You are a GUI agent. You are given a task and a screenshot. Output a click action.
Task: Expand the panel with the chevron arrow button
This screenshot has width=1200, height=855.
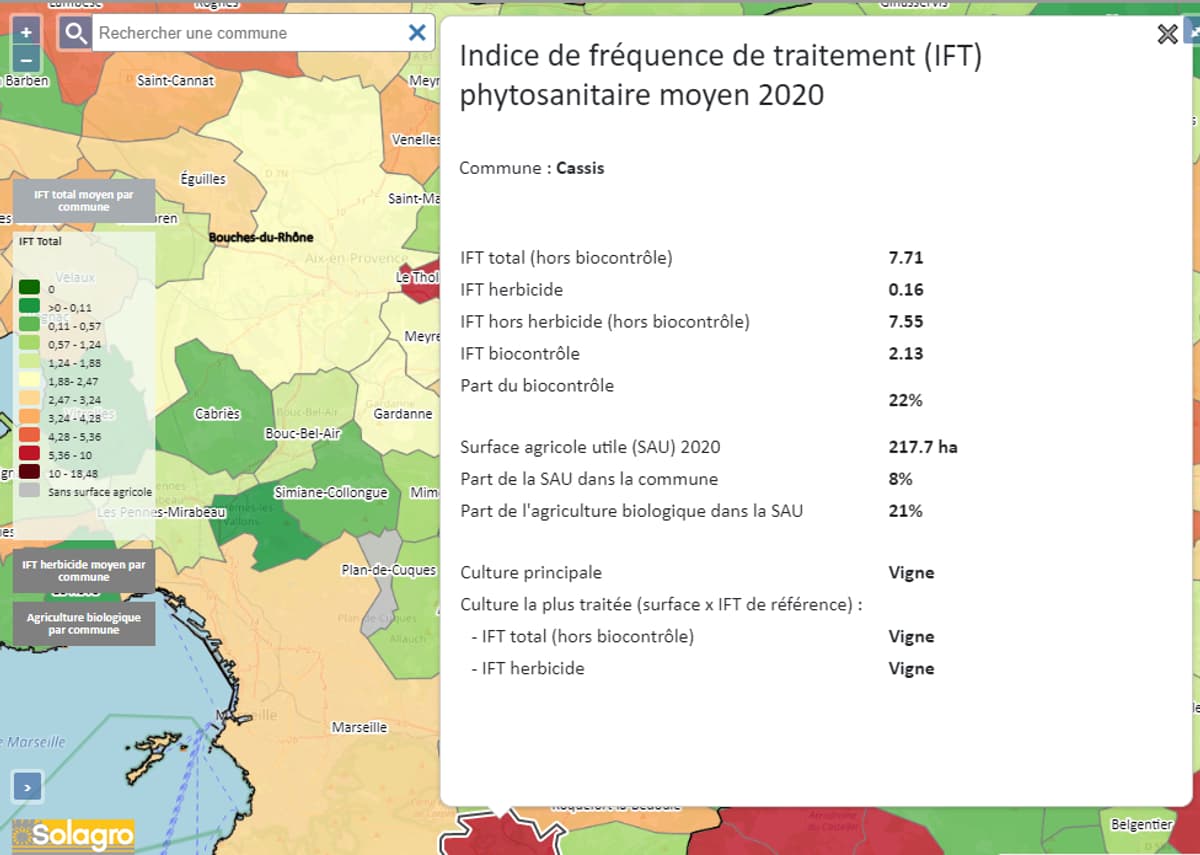pos(27,787)
